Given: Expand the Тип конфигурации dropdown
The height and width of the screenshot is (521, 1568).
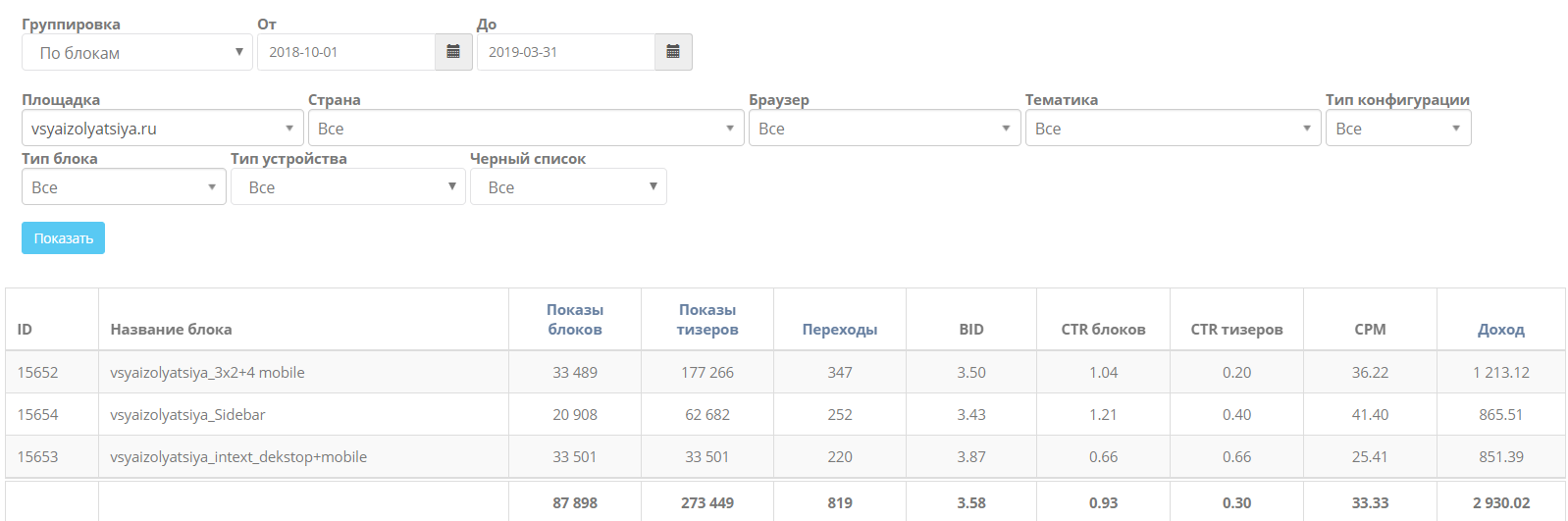Looking at the screenshot, I should 1397,129.
